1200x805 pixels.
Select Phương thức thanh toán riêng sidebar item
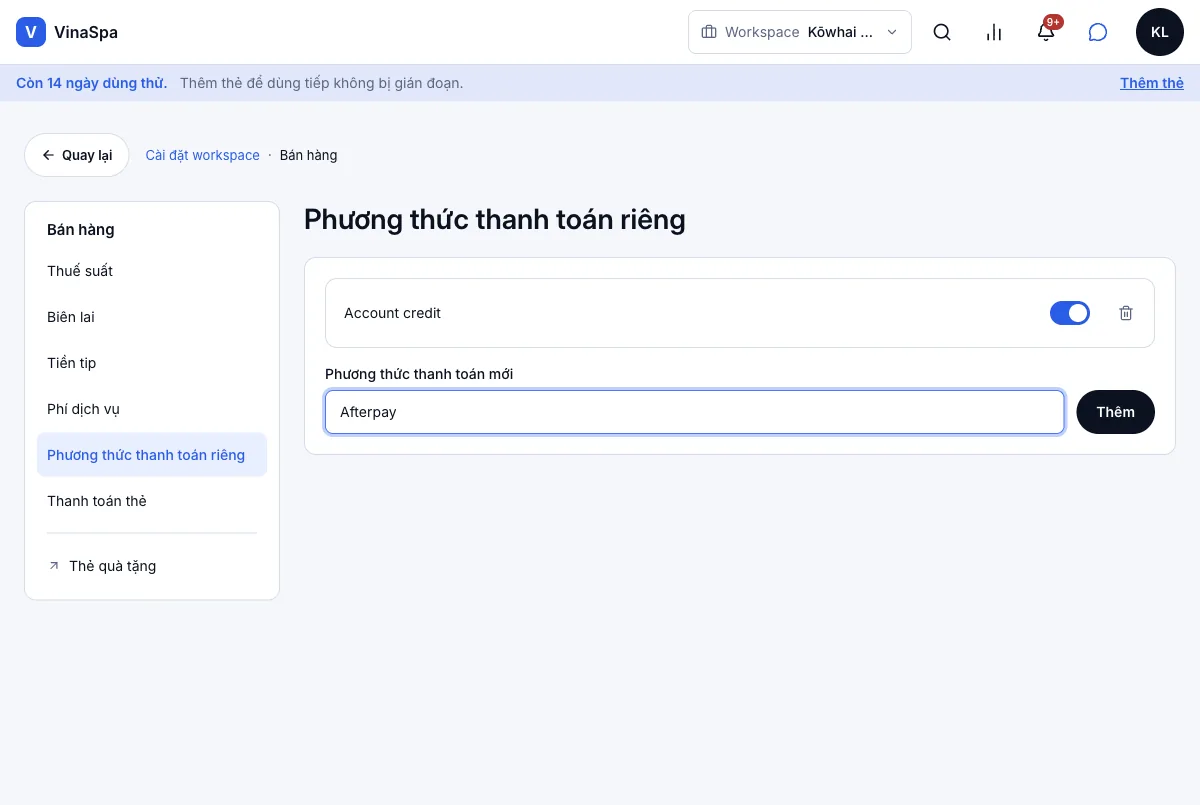click(x=152, y=455)
